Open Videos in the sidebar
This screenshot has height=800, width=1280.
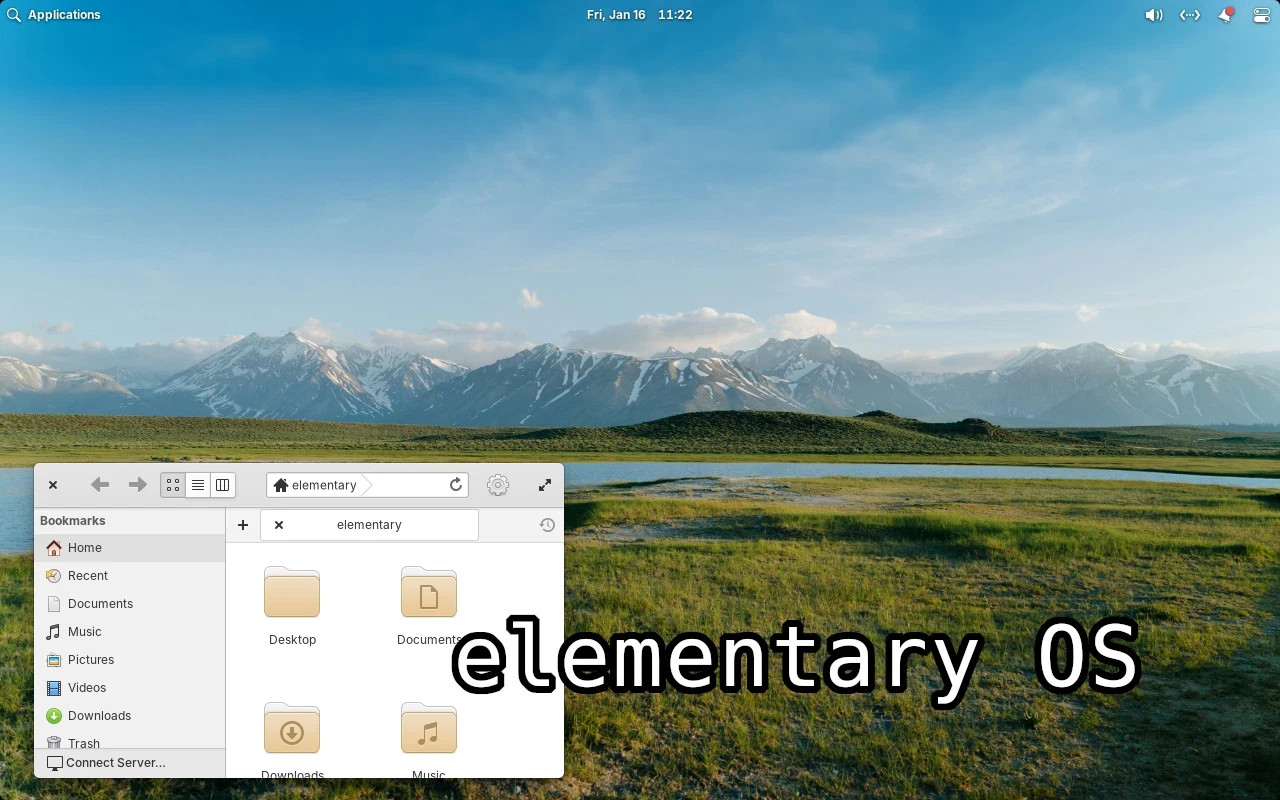click(x=130, y=688)
